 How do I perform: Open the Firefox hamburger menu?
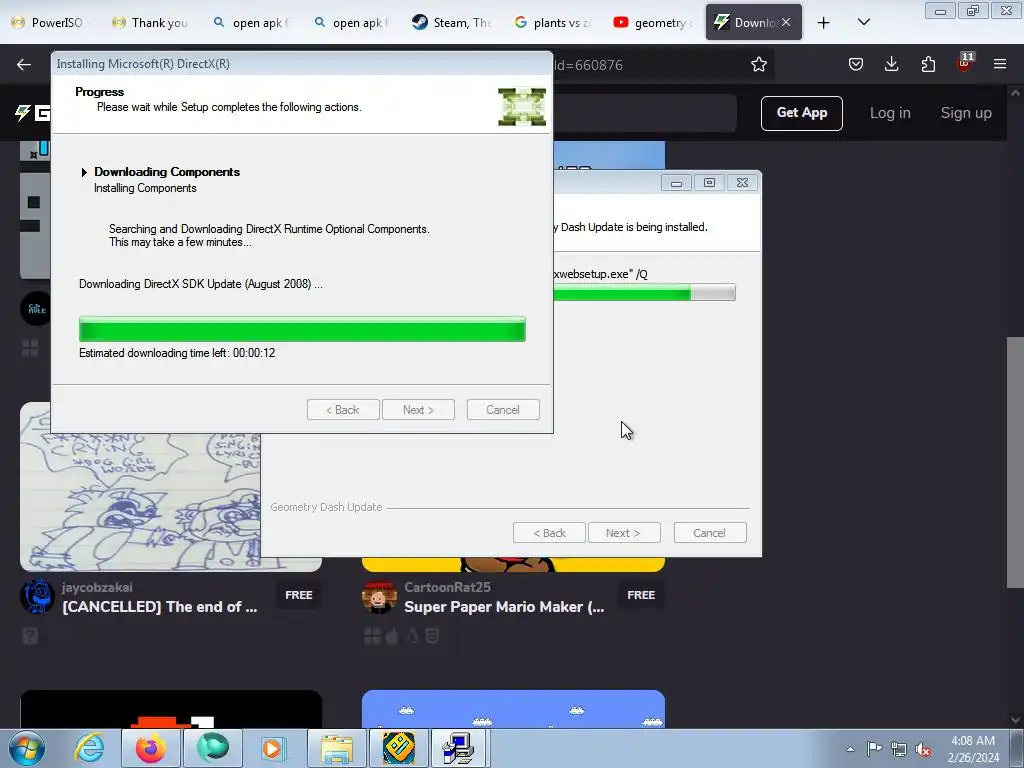pyautogui.click(x=1000, y=64)
